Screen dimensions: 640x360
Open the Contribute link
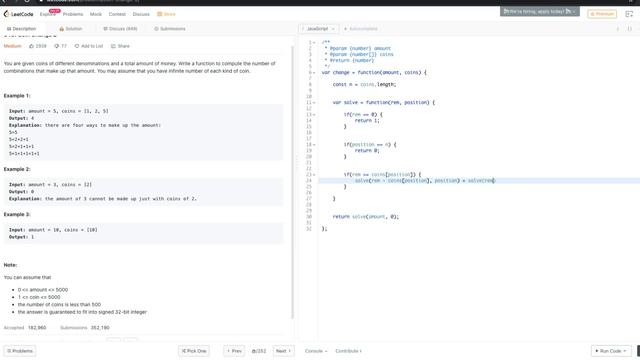[349, 351]
